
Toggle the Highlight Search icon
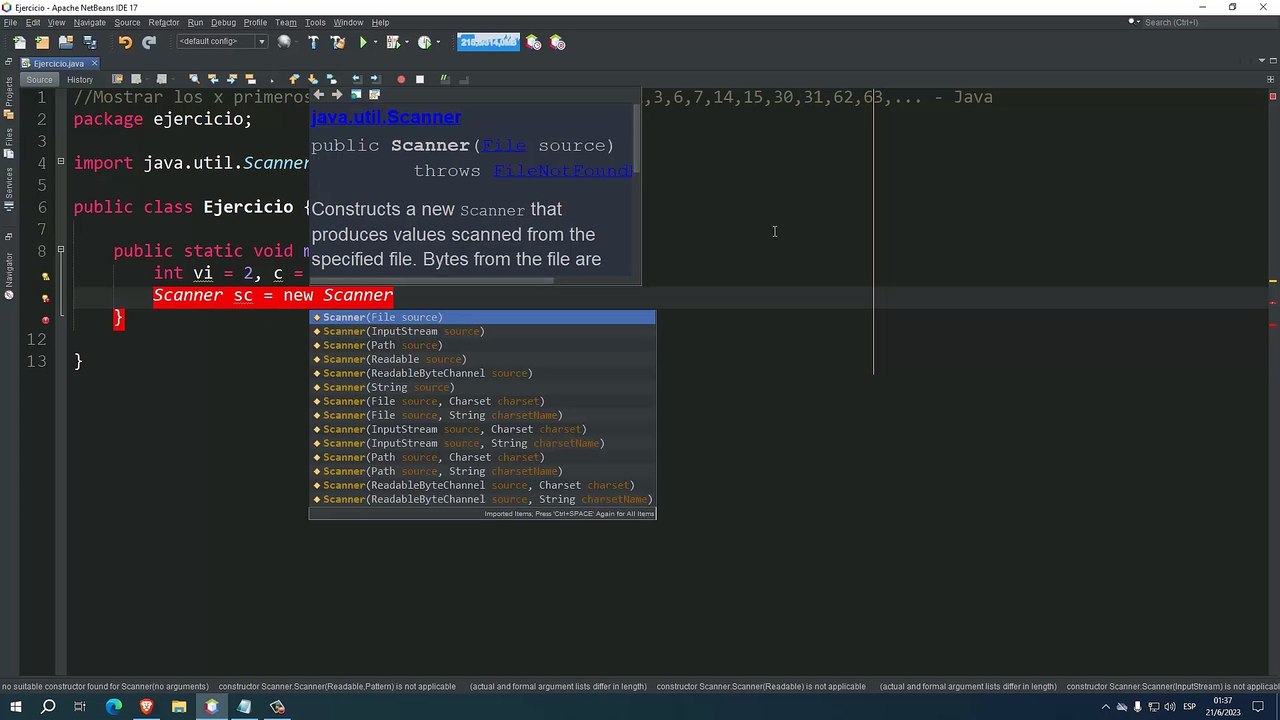coord(250,79)
